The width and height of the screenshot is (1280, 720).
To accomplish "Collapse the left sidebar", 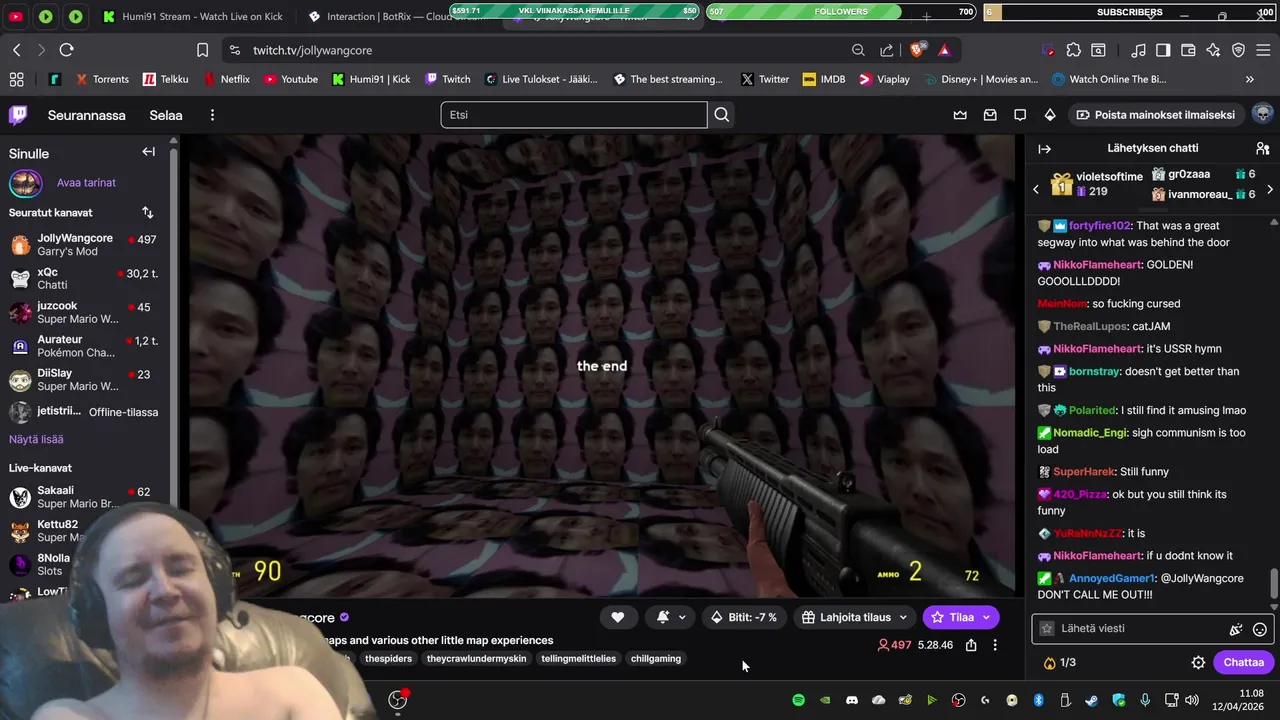I will tap(148, 152).
